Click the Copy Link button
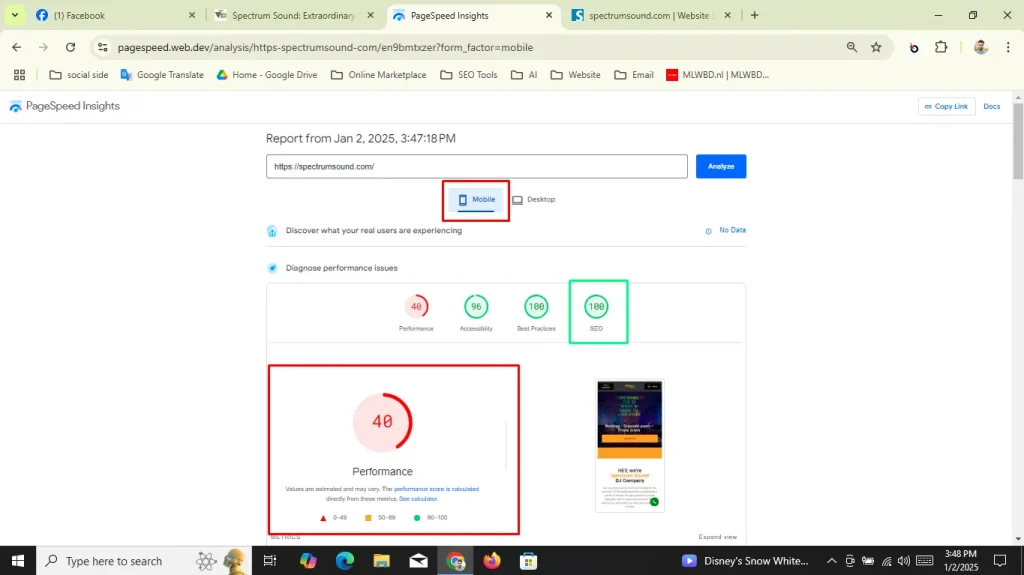The width and height of the screenshot is (1024, 575). (x=946, y=107)
